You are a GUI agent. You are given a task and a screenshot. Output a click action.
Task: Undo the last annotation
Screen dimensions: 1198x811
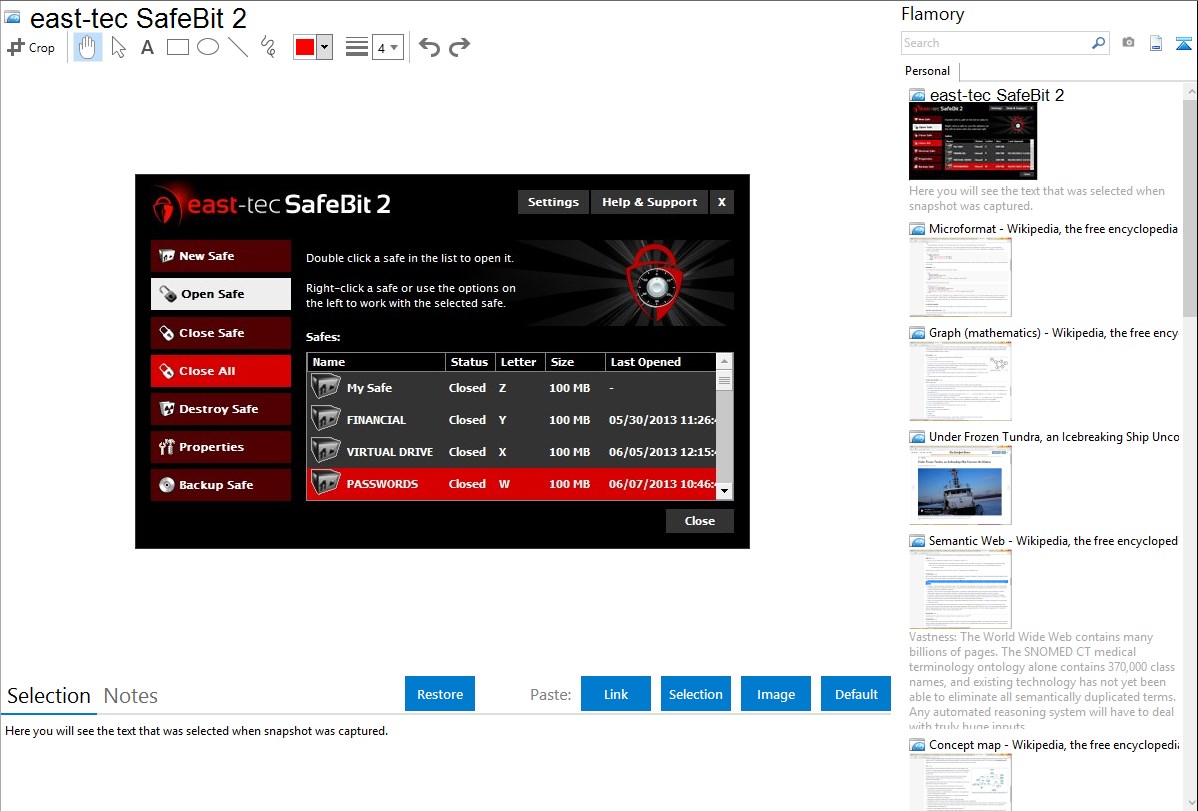point(429,47)
